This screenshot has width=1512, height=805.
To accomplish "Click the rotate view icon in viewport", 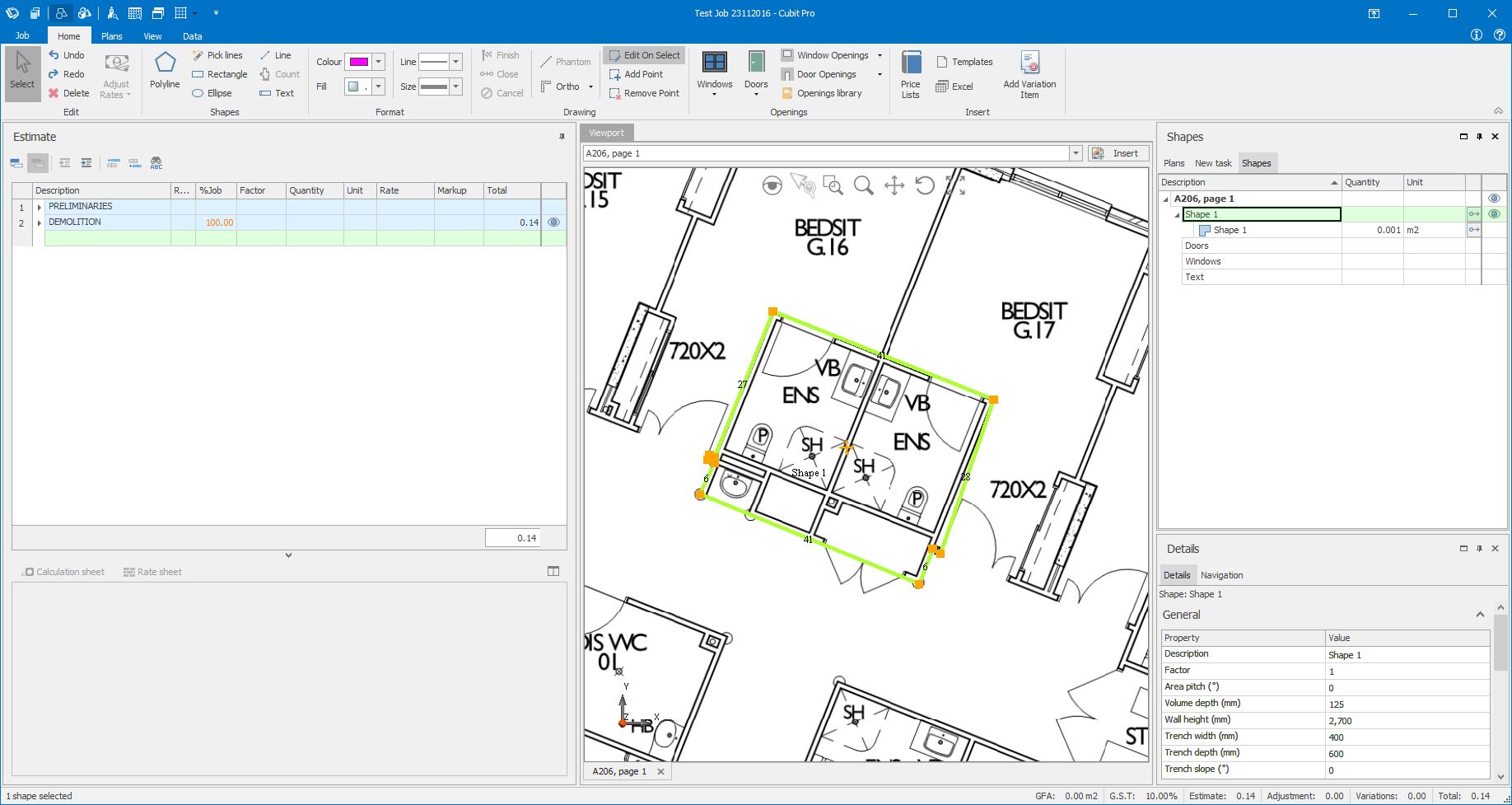I will (925, 185).
